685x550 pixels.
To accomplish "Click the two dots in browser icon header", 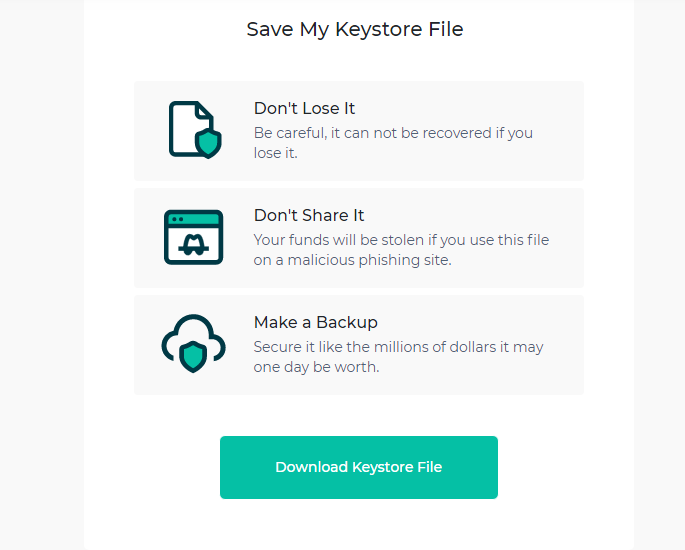I will click(x=177, y=219).
